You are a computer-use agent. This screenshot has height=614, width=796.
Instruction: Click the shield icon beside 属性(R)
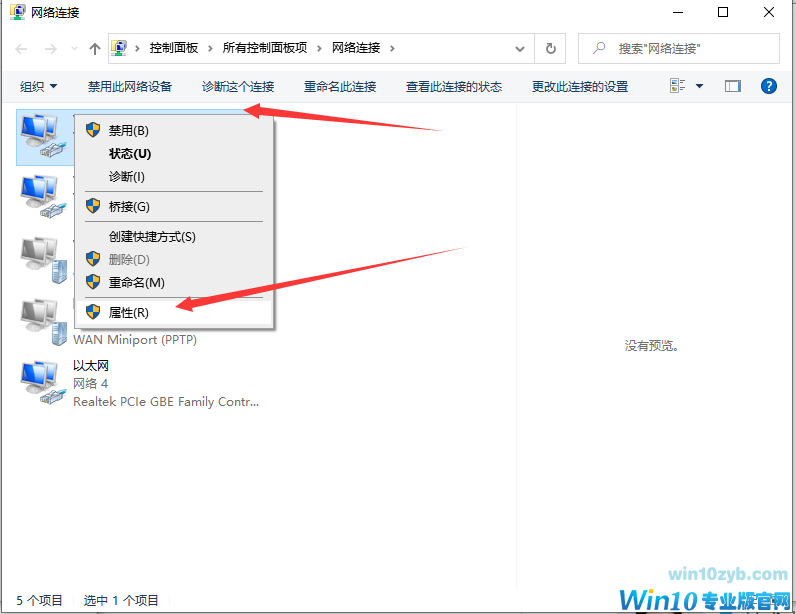tap(93, 312)
